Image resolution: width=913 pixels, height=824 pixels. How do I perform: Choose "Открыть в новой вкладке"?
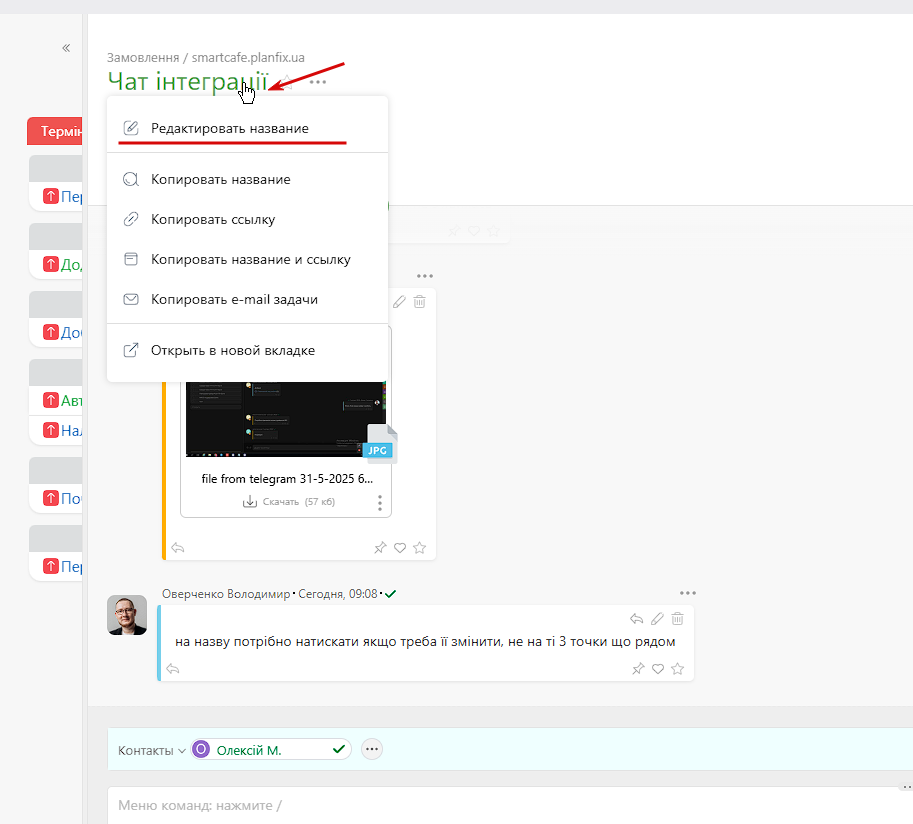pos(247,351)
